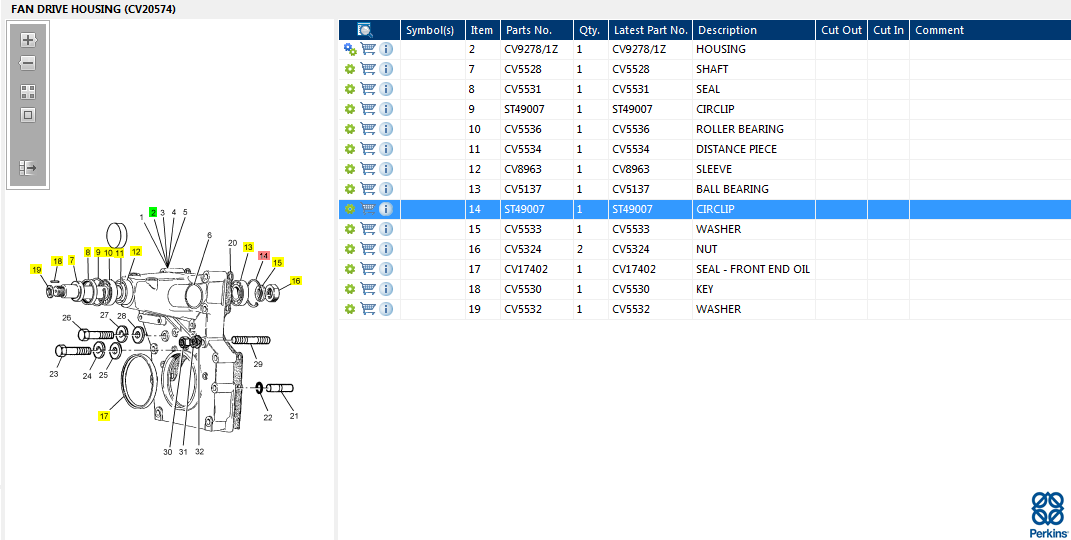The image size is (1071, 540).
Task: Add WASHER CV5532 to cart
Action: click(x=368, y=309)
